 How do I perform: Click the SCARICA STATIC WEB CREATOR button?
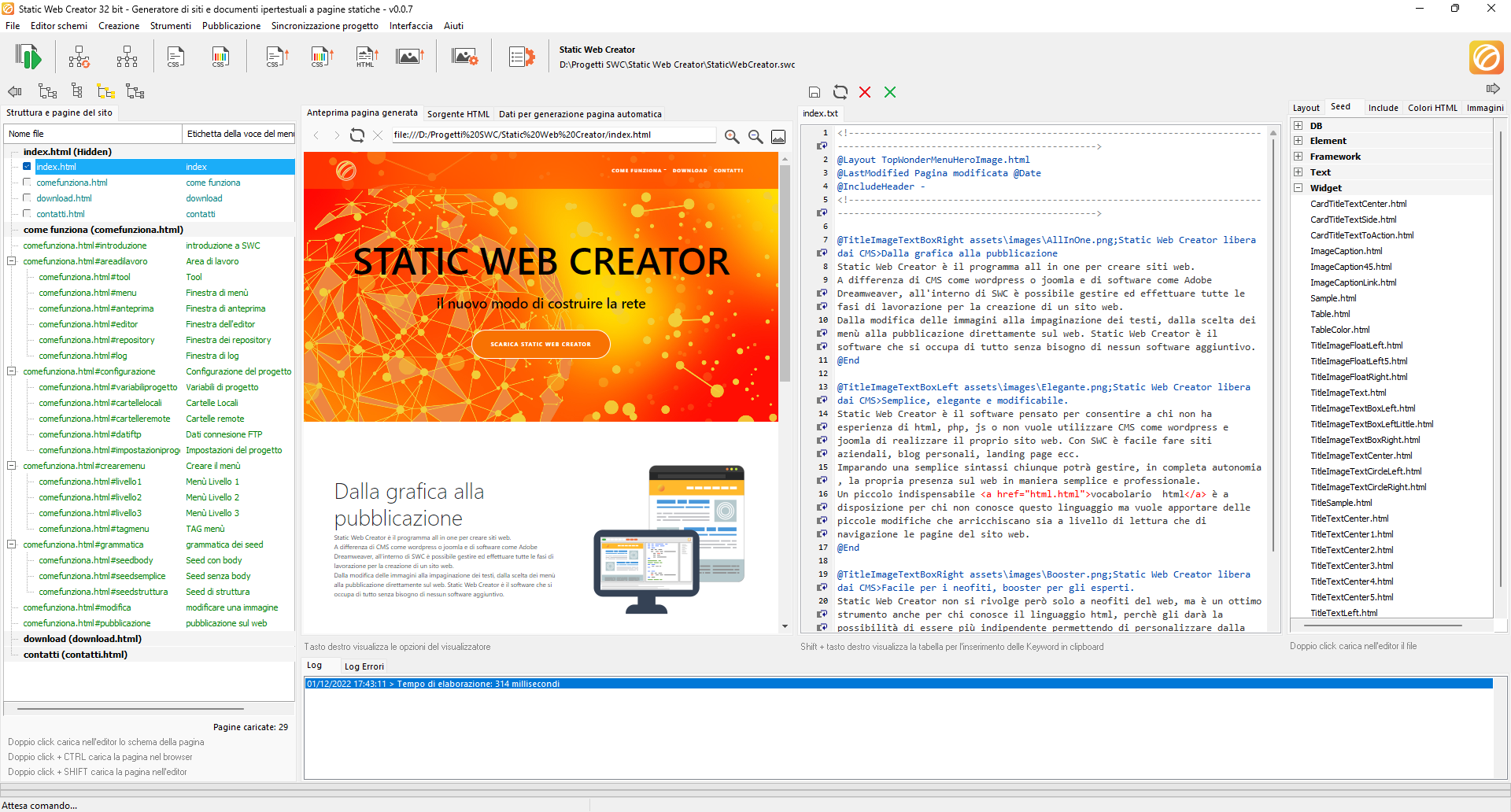tap(541, 344)
